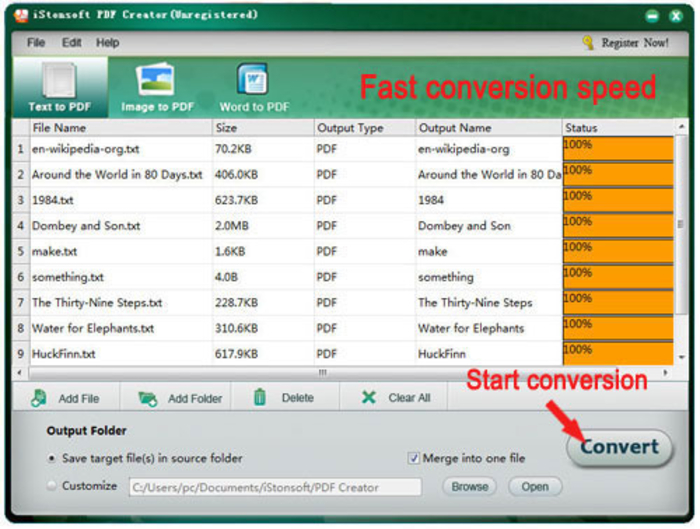Click Open to view output folder
Screen dimensions: 700x529
pyautogui.click(x=535, y=487)
